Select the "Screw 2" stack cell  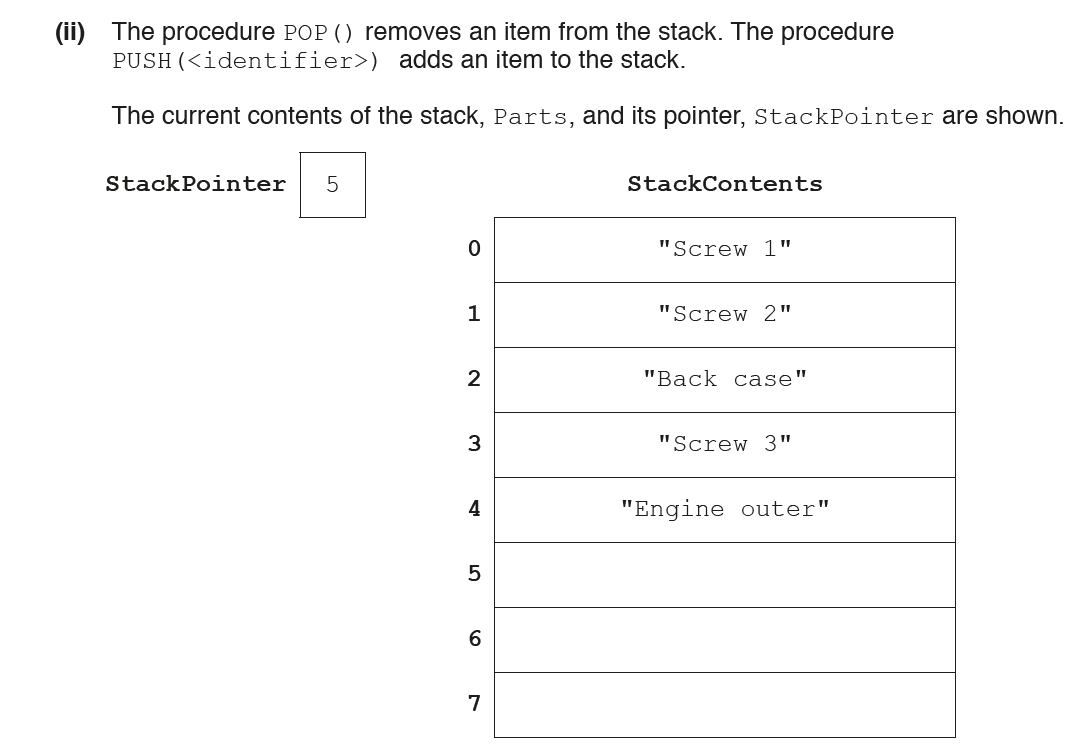[724, 315]
